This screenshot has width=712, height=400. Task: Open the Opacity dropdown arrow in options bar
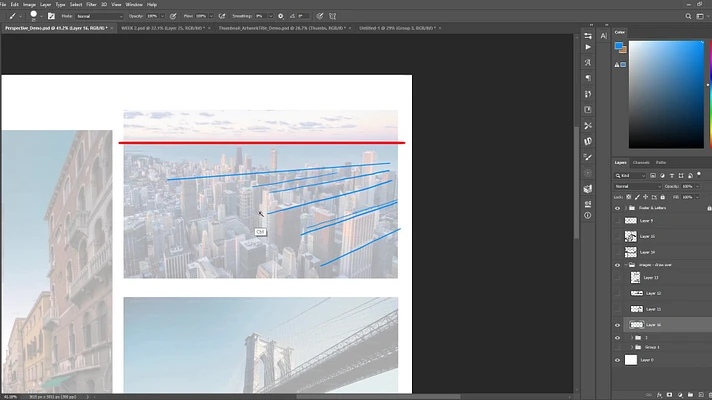[x=162, y=16]
